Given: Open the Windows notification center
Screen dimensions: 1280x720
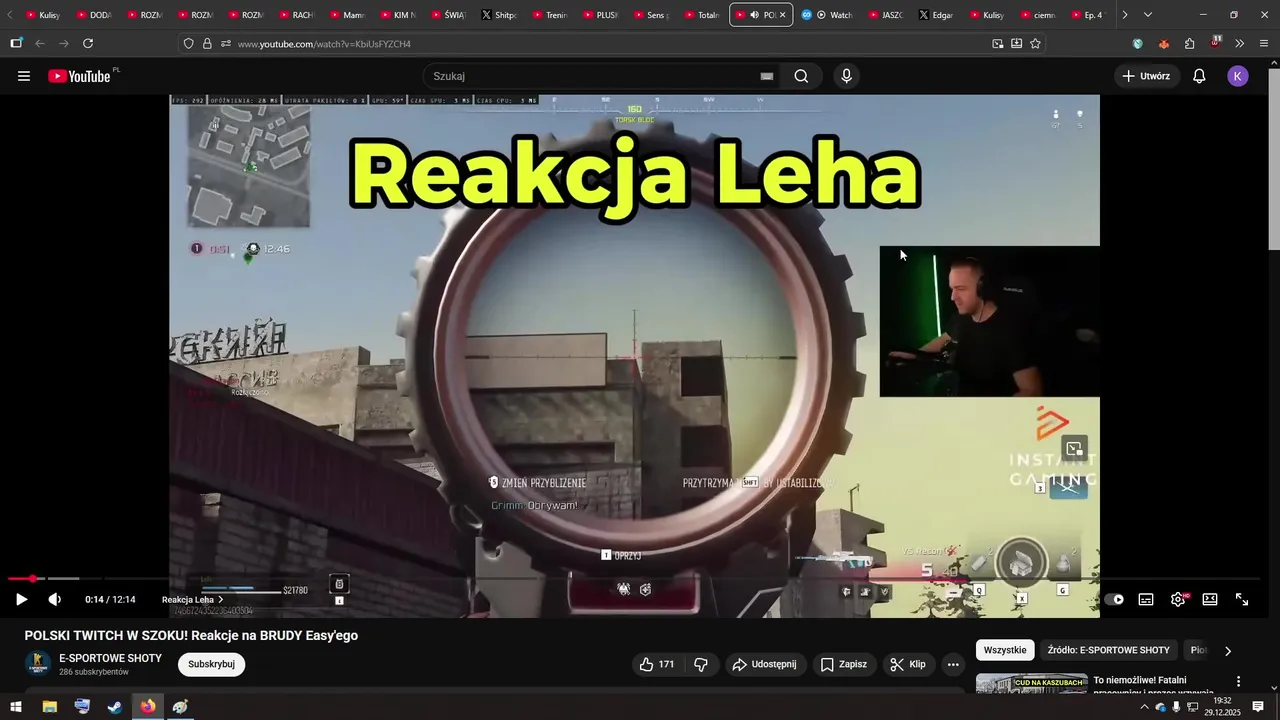Looking at the screenshot, I should click(1258, 707).
